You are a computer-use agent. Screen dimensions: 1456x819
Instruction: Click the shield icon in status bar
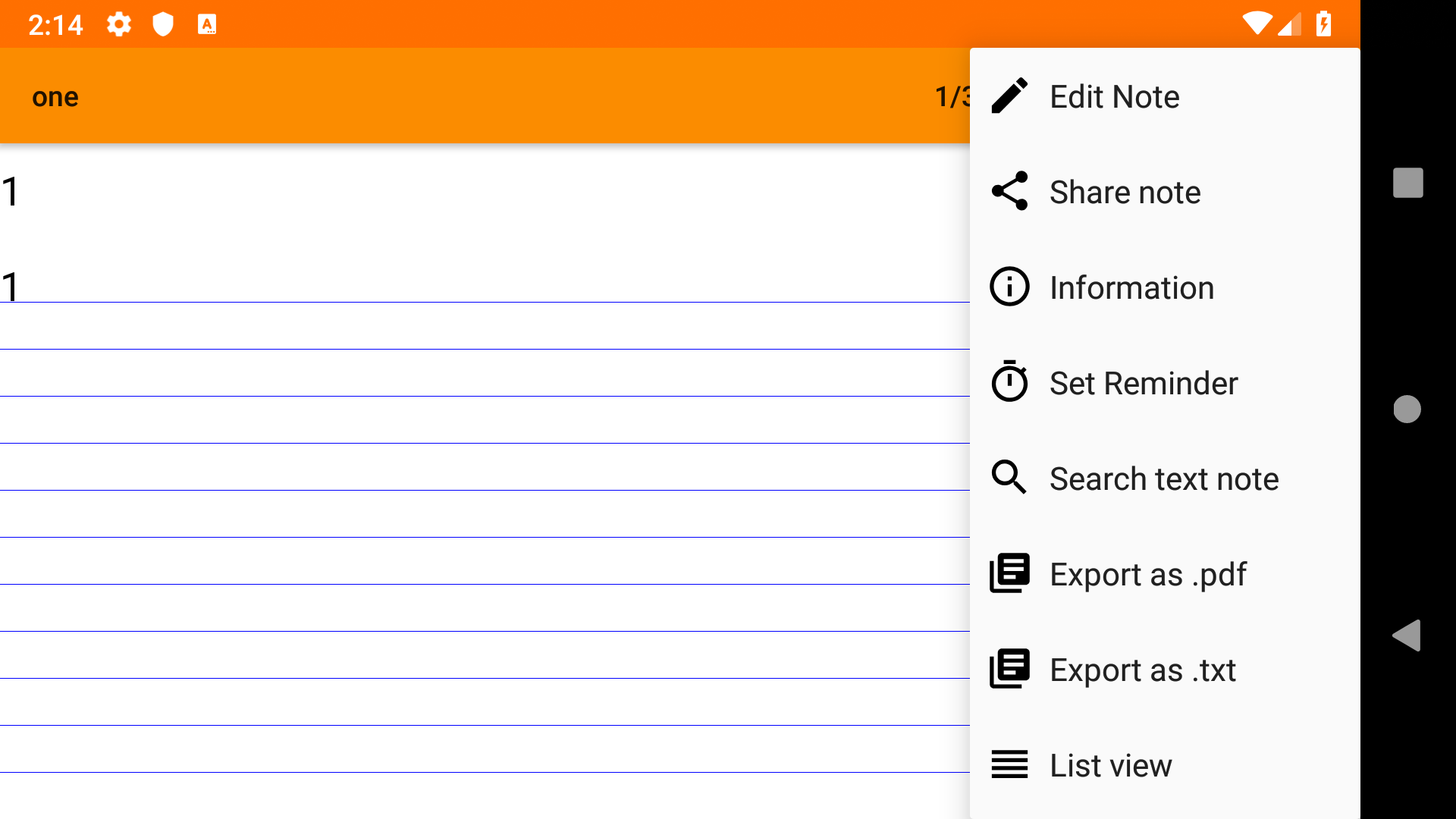pos(163,24)
